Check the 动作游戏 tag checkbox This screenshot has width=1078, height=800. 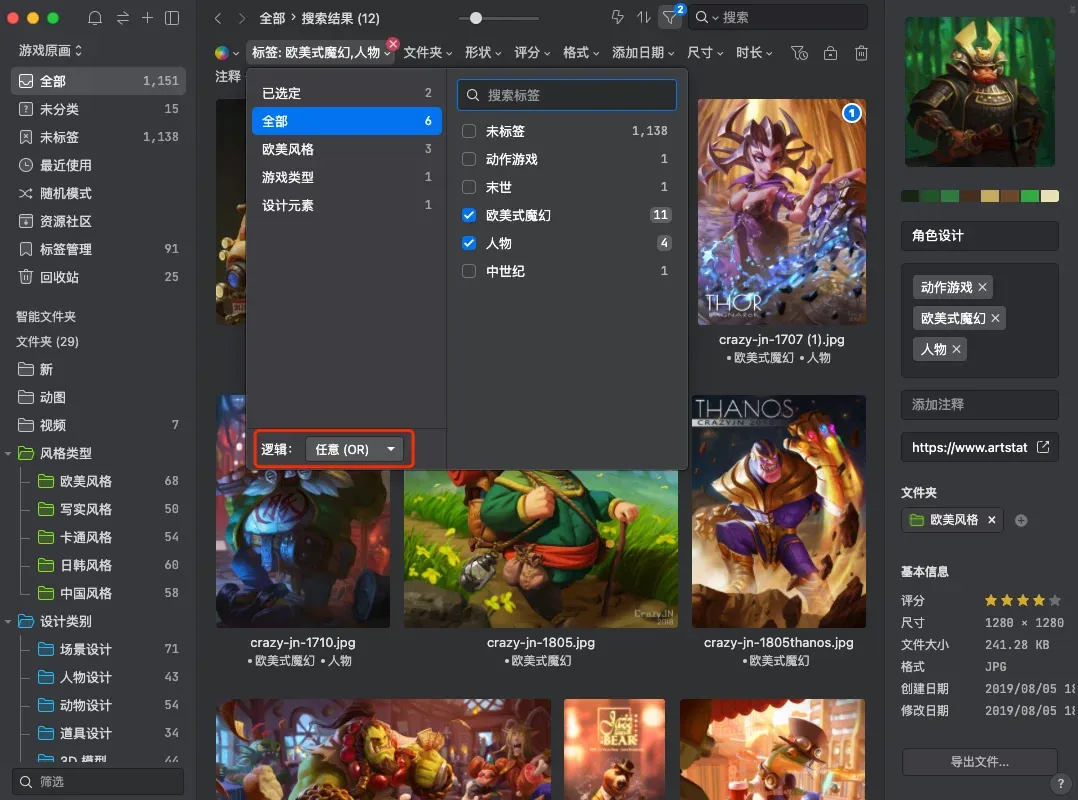pos(469,159)
